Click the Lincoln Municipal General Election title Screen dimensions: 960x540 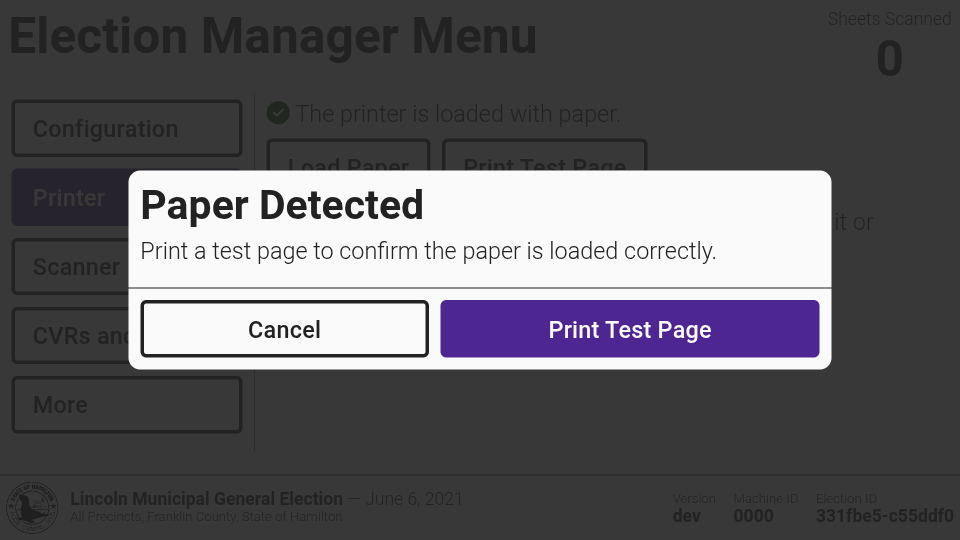click(206, 498)
